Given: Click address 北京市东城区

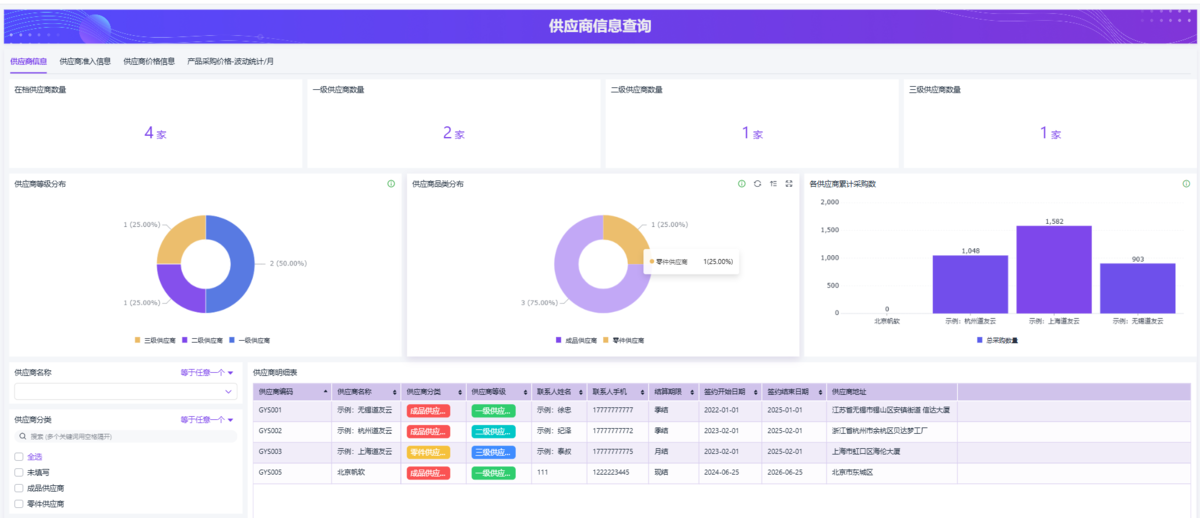Looking at the screenshot, I should pos(853,472).
